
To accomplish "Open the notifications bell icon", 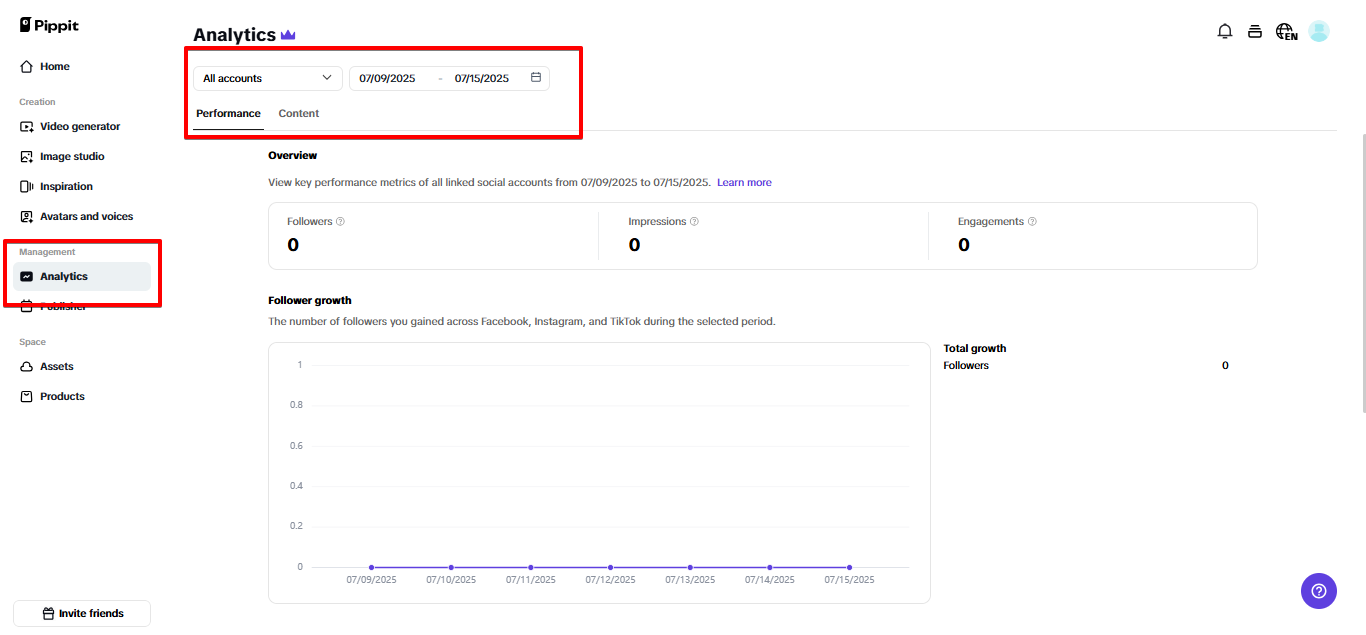I will click(x=1224, y=32).
